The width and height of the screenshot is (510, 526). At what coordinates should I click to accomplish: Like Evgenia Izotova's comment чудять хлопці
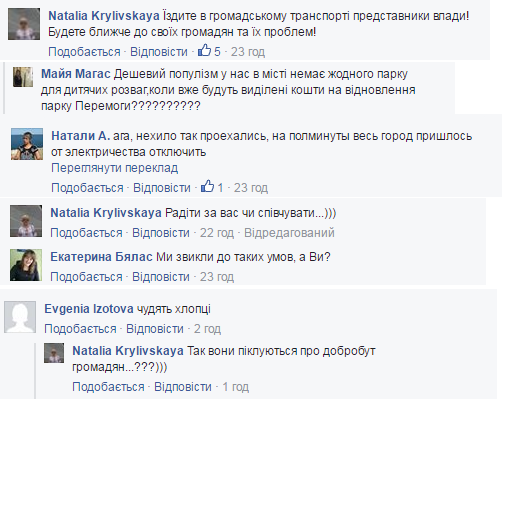point(80,329)
